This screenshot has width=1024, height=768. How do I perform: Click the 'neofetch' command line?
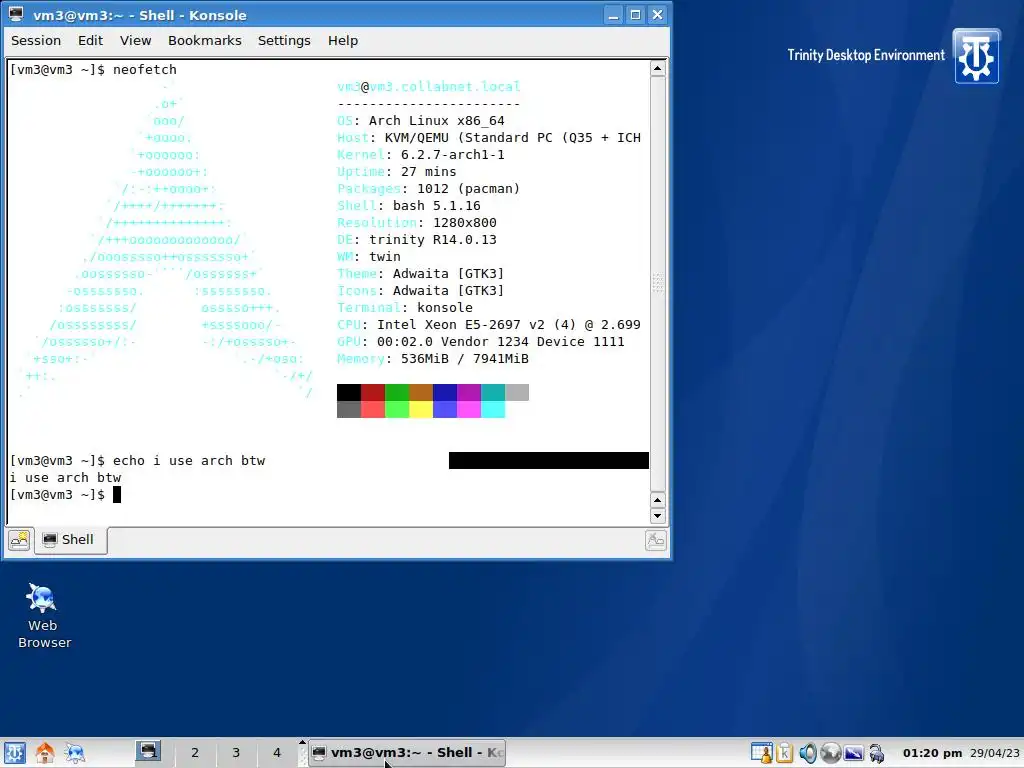[x=144, y=69]
